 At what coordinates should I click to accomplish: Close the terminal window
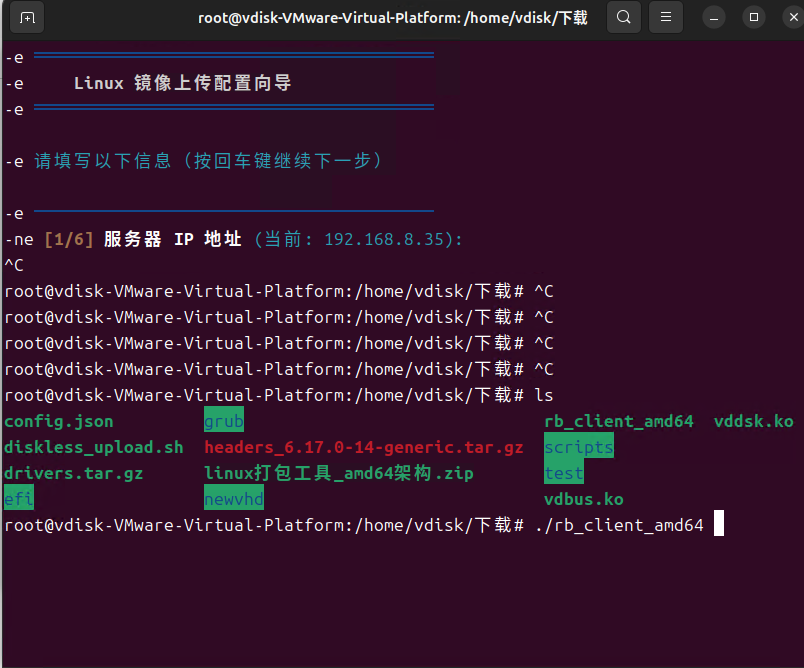[784, 17]
